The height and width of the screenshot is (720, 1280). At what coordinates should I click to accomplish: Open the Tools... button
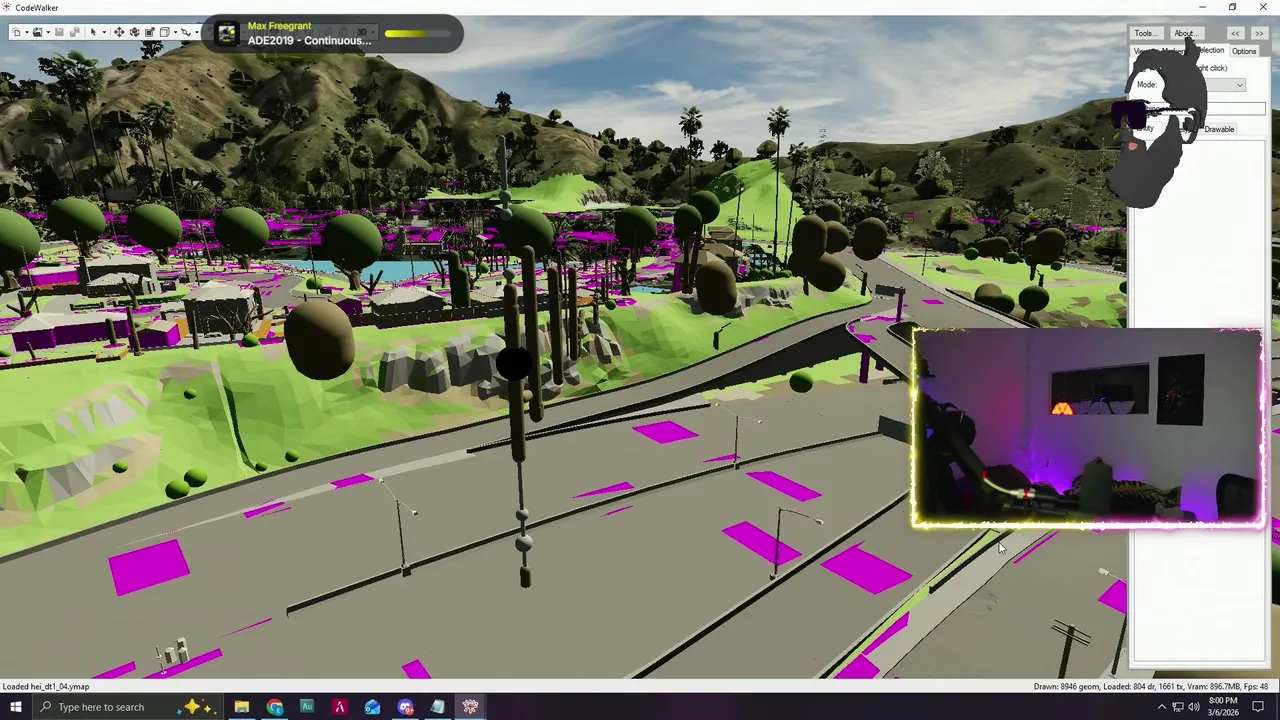(1145, 33)
